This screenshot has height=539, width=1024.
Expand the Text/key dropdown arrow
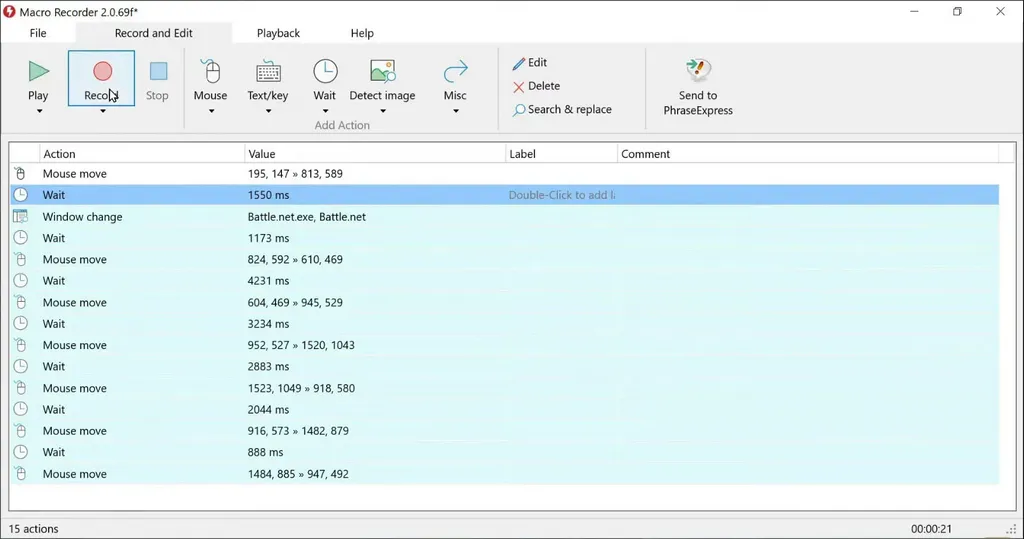(268, 111)
